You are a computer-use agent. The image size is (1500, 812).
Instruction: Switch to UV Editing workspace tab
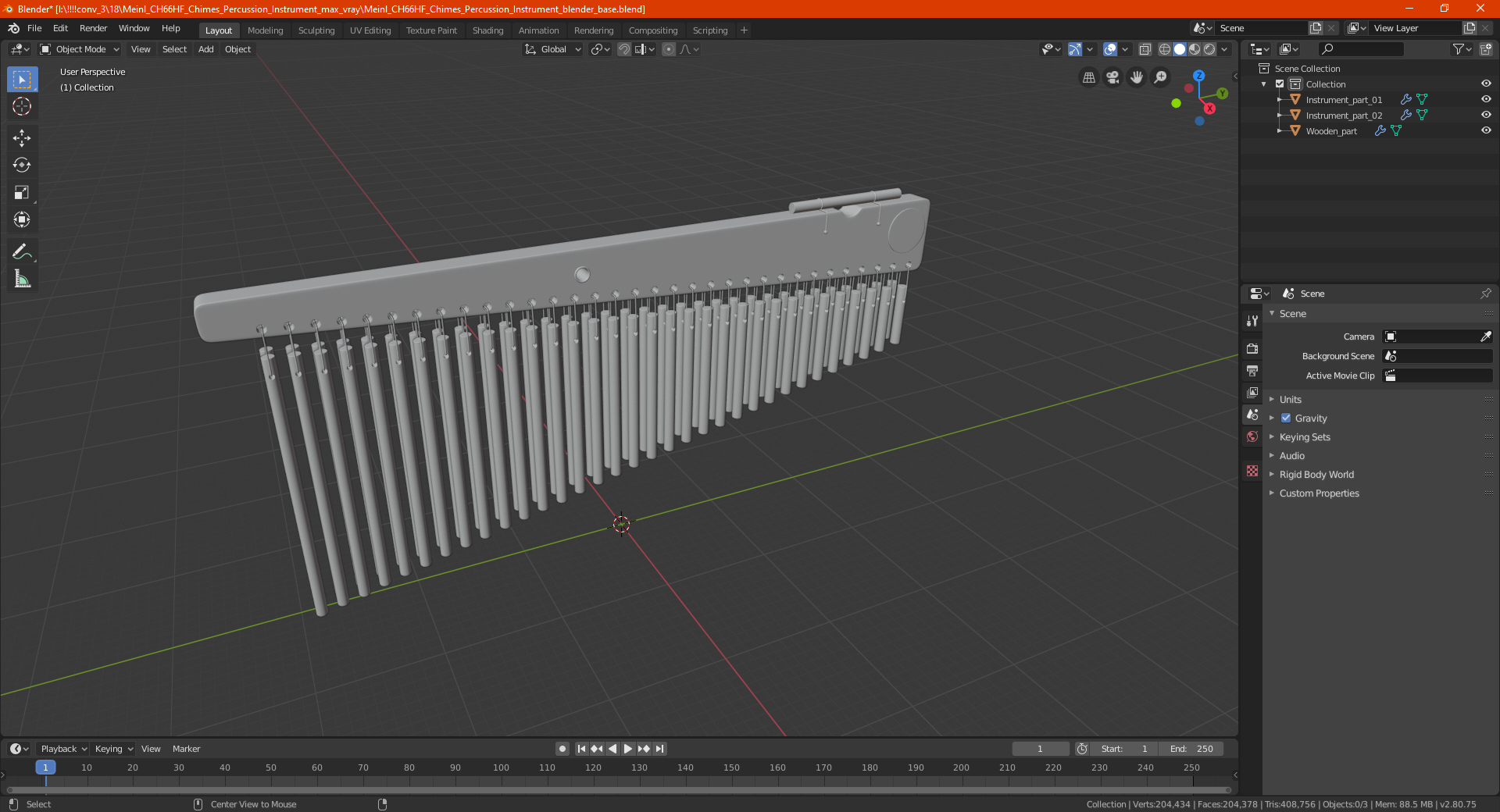pos(370,30)
